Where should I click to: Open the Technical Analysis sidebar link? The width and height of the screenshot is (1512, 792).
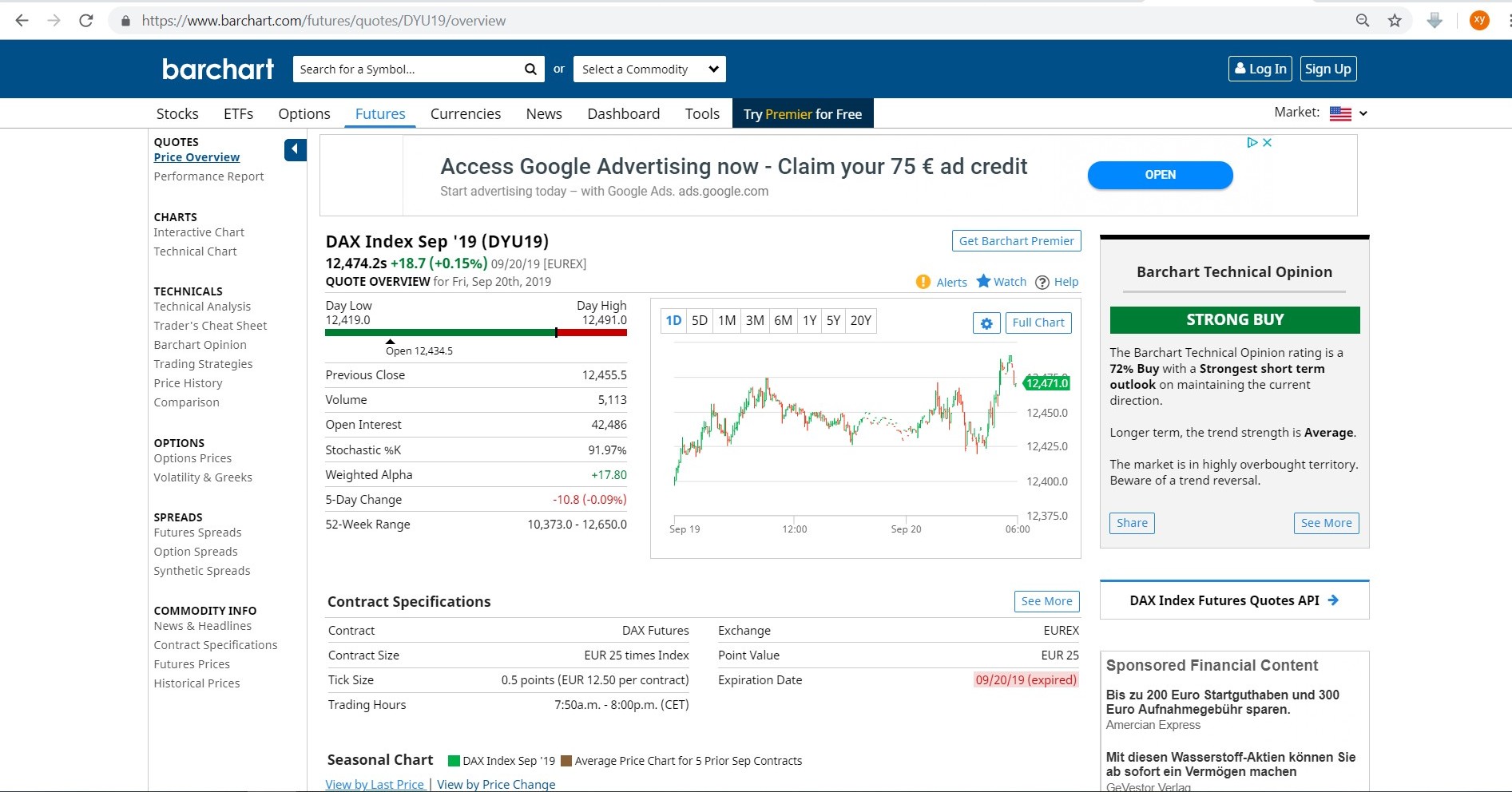[202, 307]
